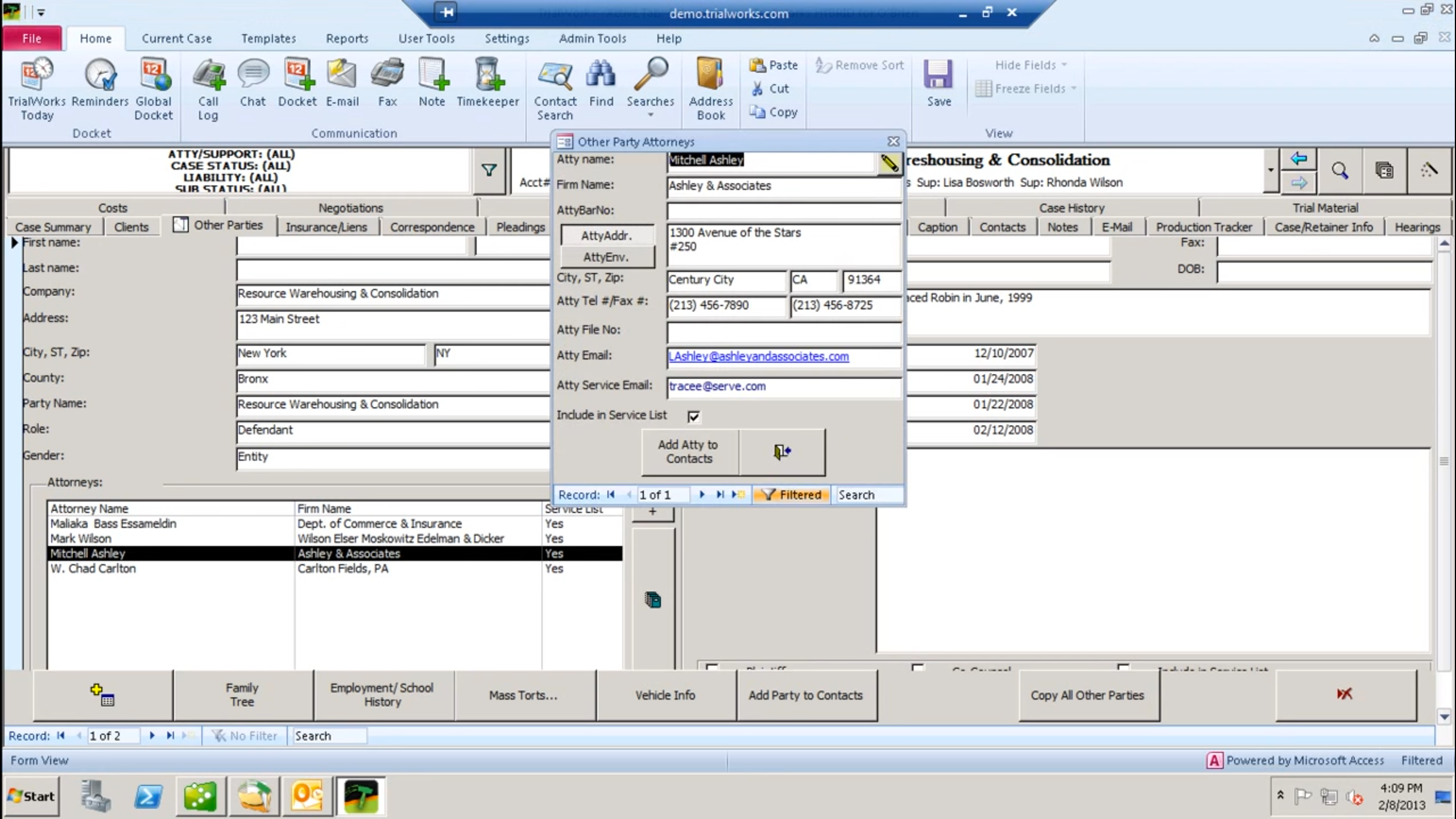Viewport: 1456px width, 819px height.
Task: Click the teal stack icon beside the attorneys list
Action: point(653,599)
